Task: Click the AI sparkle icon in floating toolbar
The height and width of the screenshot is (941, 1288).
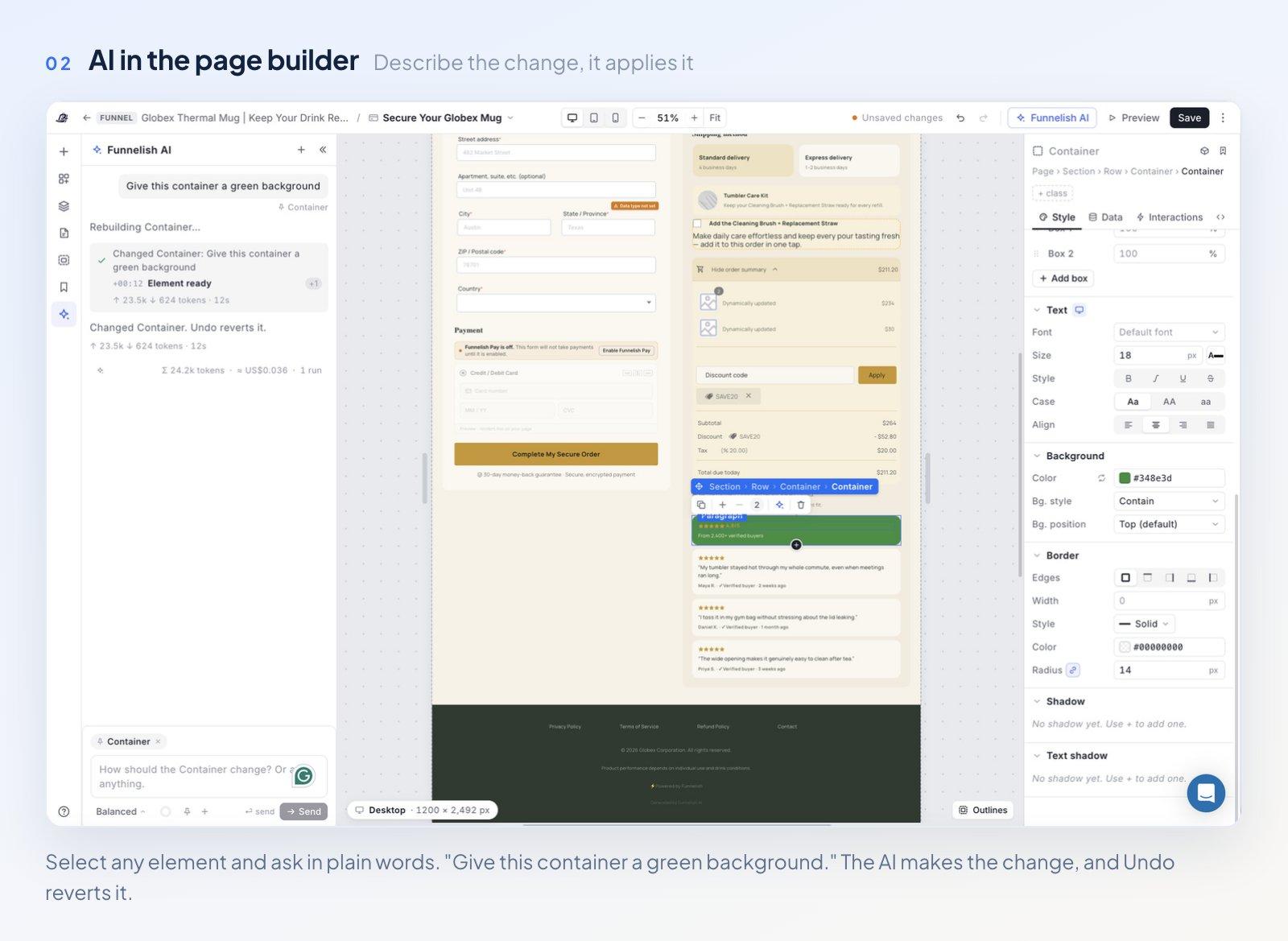Action: pyautogui.click(x=779, y=505)
